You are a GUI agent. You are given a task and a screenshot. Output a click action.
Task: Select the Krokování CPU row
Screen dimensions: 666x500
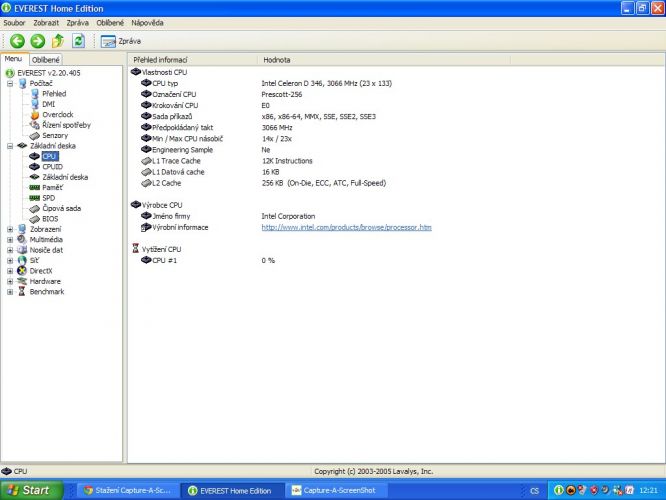(206, 106)
